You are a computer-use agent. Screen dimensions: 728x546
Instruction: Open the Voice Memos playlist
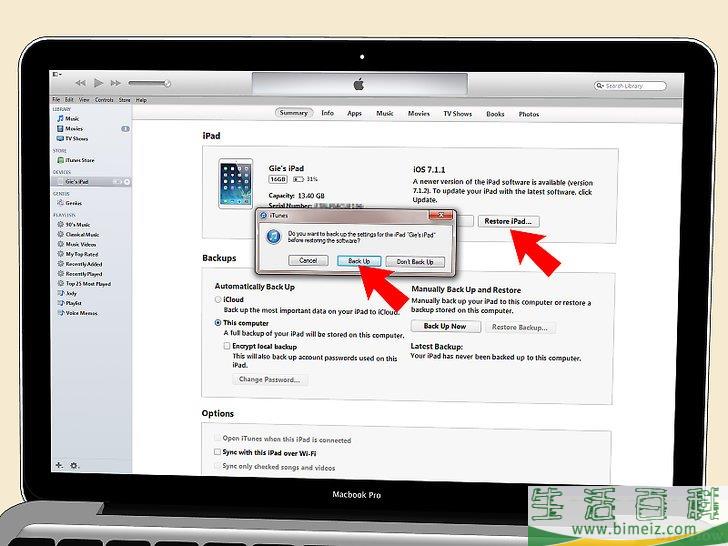coord(77,313)
